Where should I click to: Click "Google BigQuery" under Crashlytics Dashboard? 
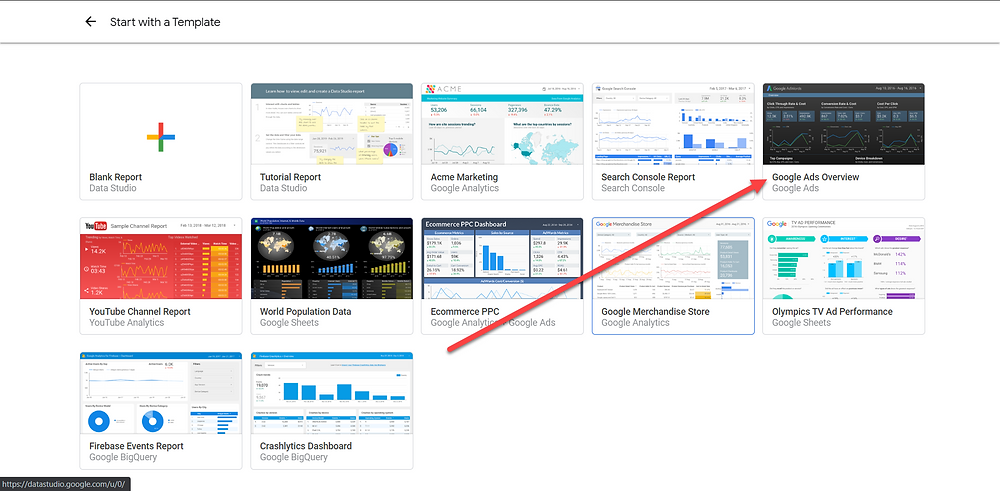(294, 457)
